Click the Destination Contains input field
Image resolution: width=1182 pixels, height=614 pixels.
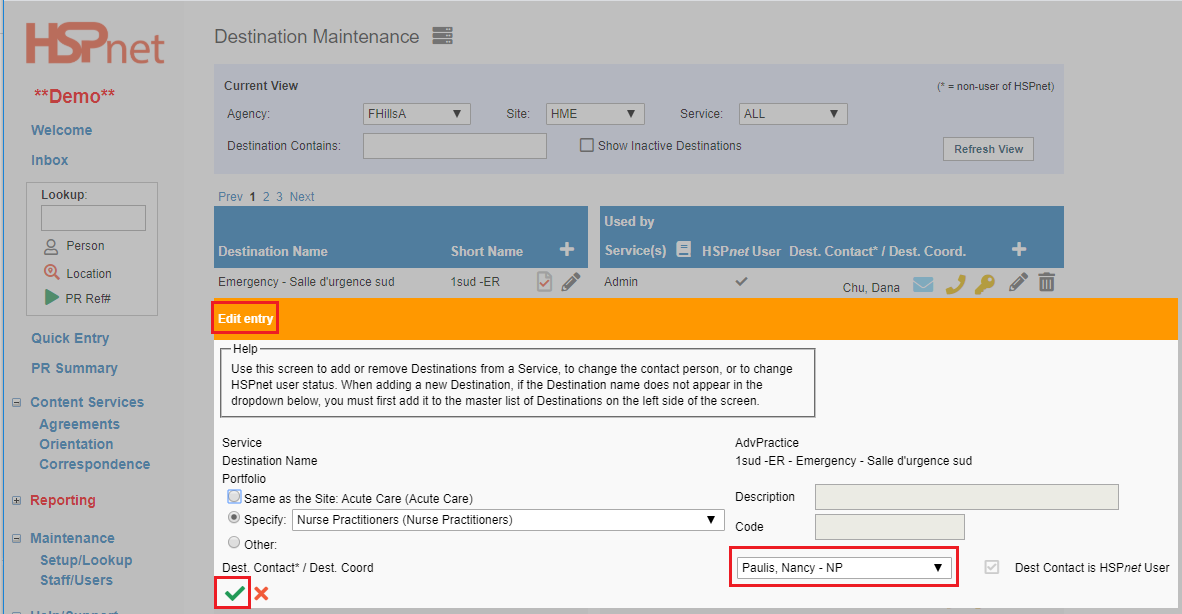455,146
